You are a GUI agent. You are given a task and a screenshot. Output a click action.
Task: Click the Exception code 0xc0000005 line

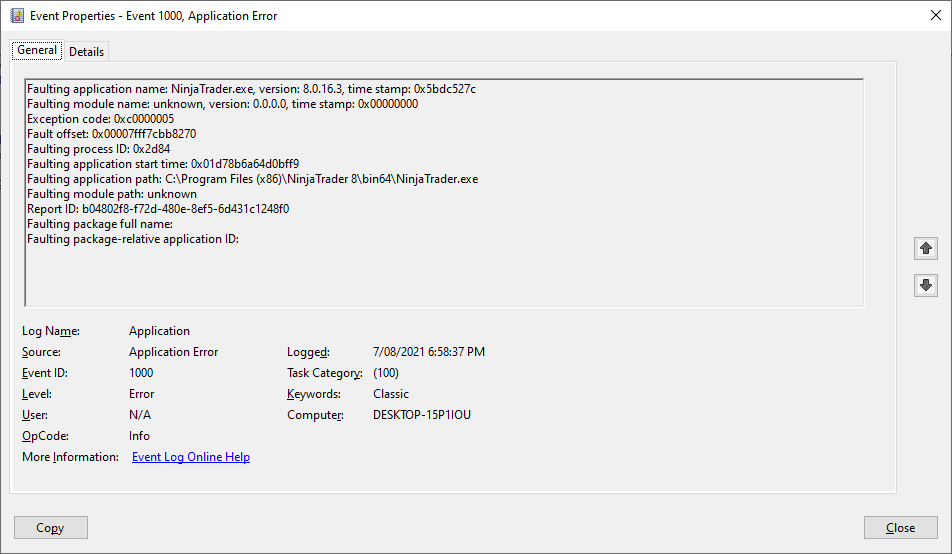pyautogui.click(x=100, y=119)
